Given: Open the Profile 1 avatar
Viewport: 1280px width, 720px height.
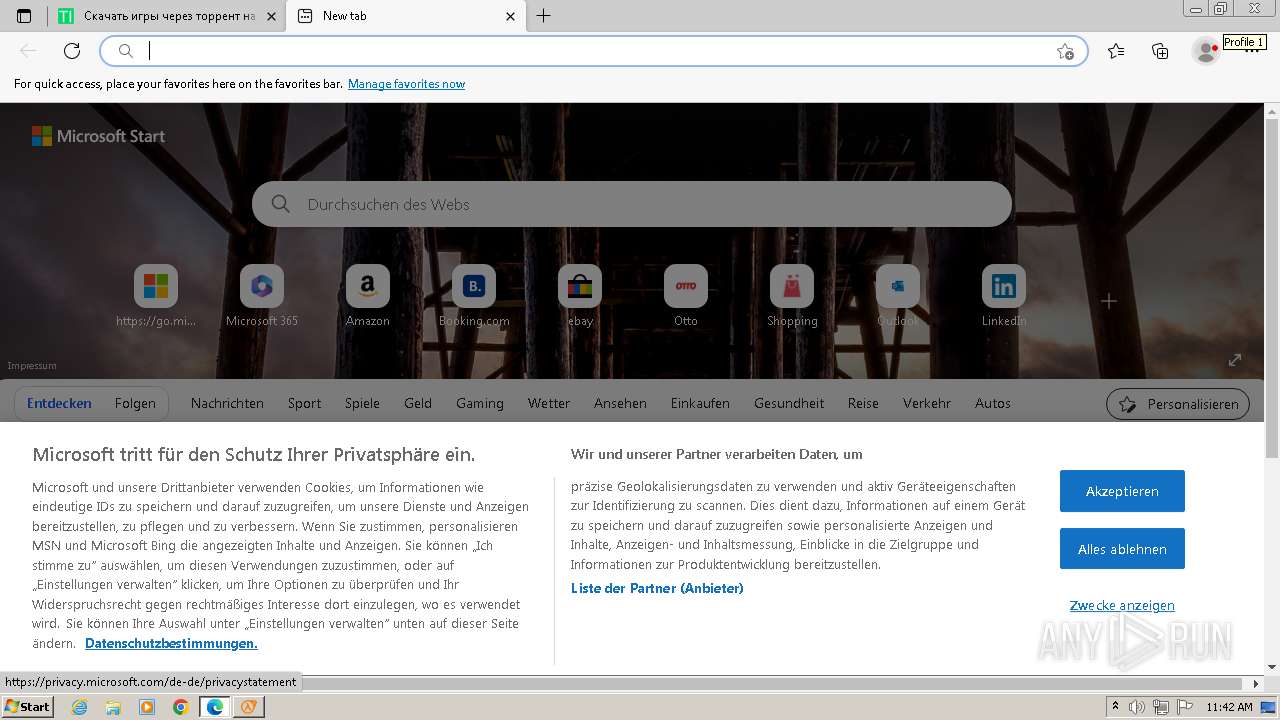Looking at the screenshot, I should pos(1206,51).
